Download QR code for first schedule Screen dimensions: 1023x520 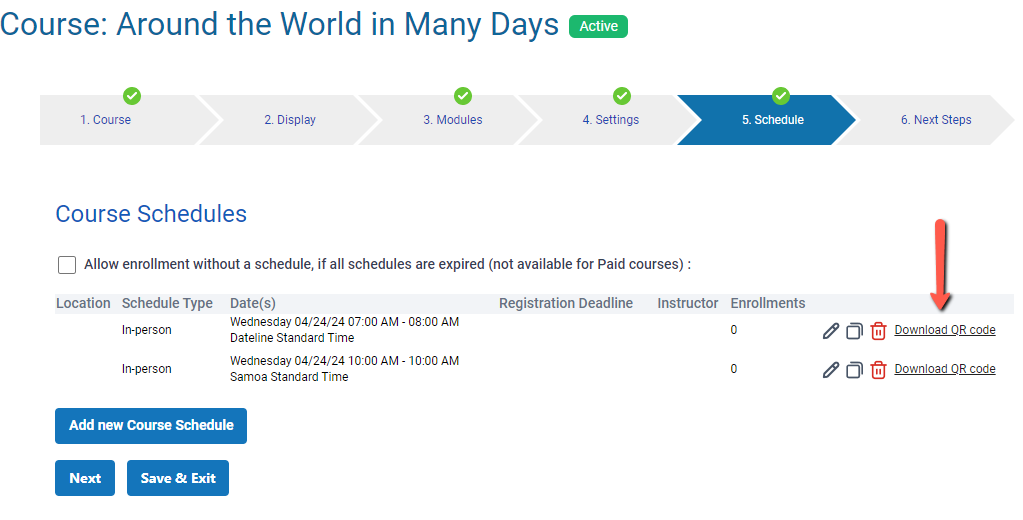click(x=945, y=330)
